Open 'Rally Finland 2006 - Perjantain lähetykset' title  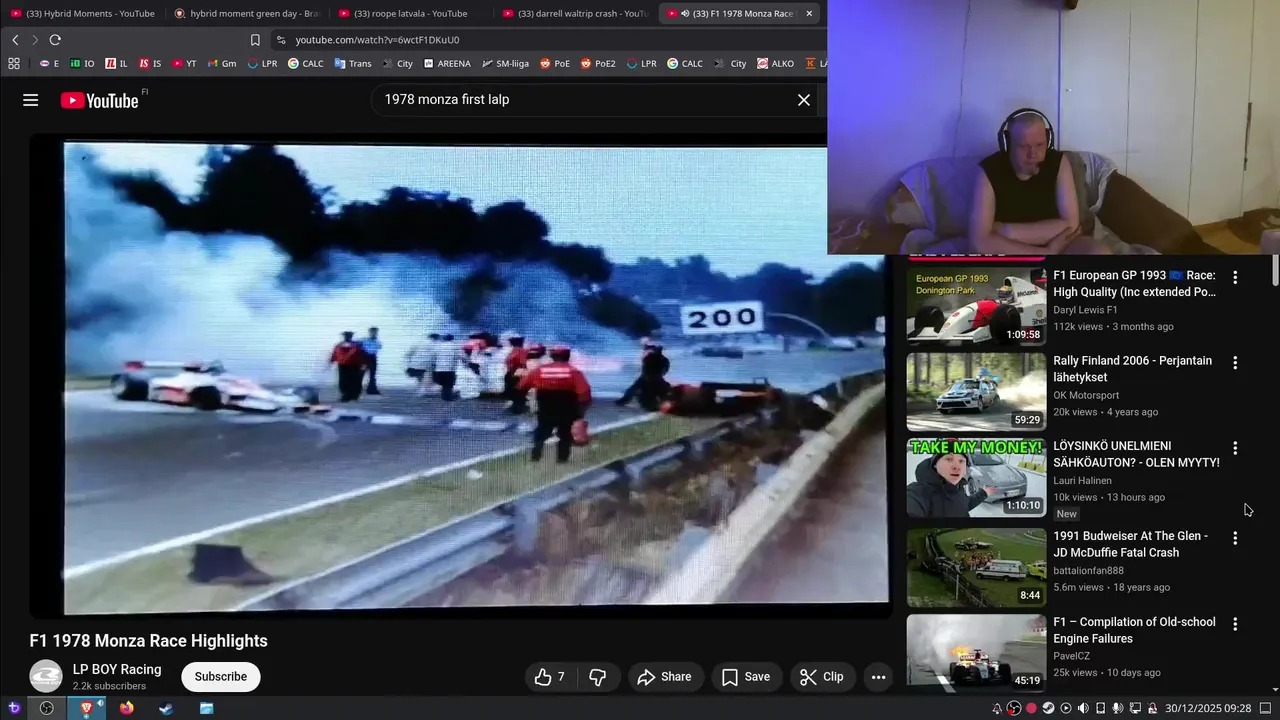1132,369
